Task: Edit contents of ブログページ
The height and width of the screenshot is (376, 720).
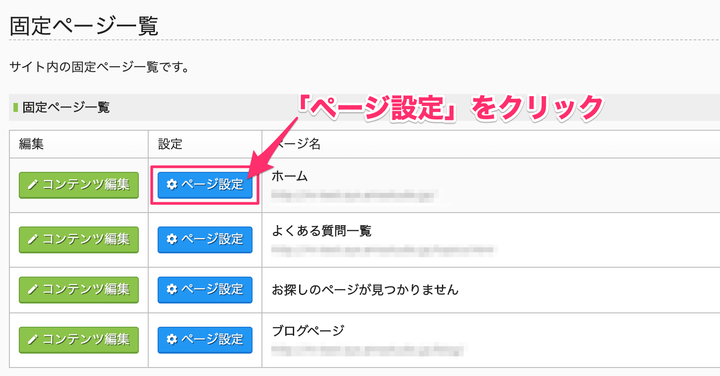Action: (x=79, y=340)
